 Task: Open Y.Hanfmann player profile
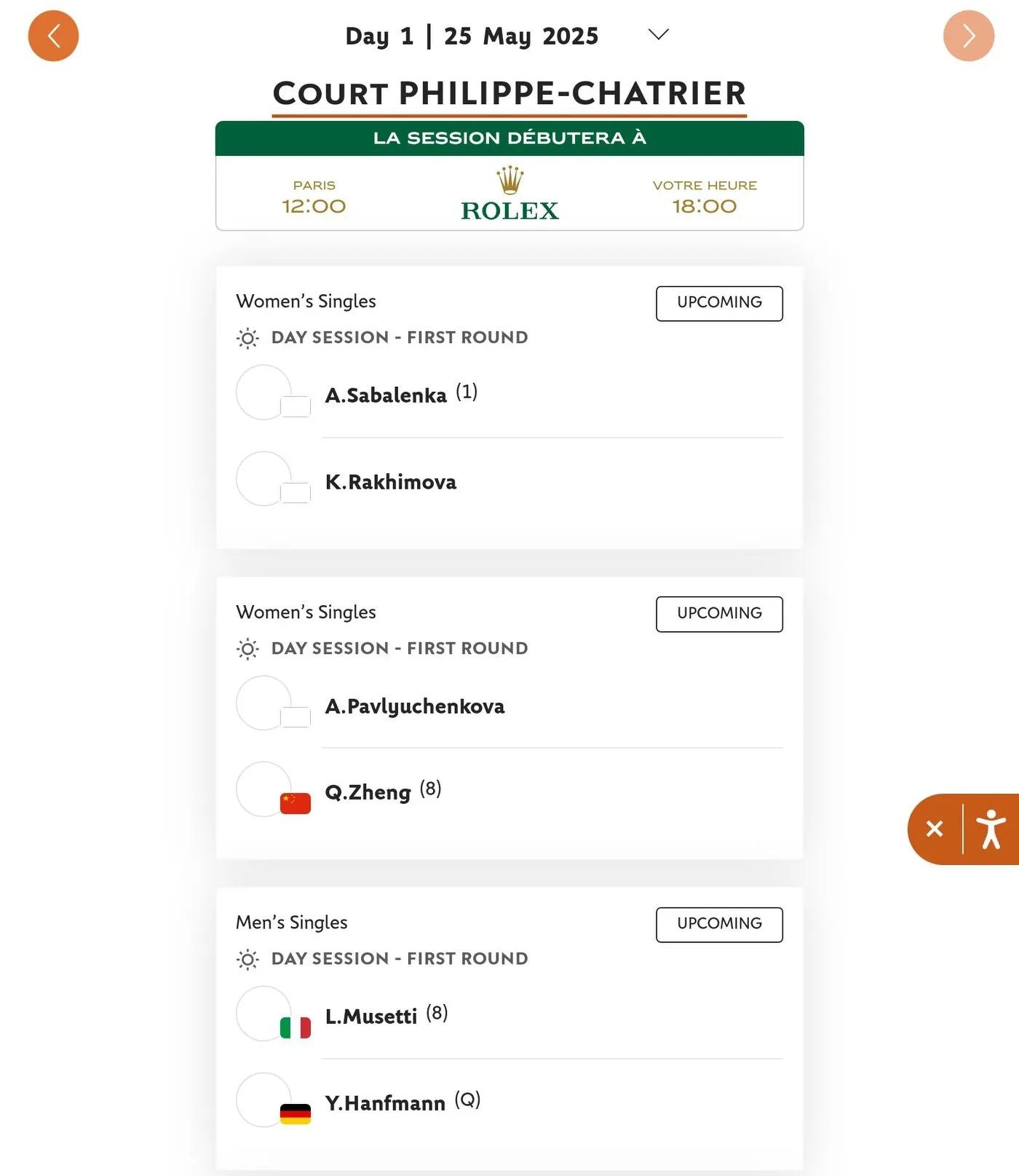(385, 1103)
